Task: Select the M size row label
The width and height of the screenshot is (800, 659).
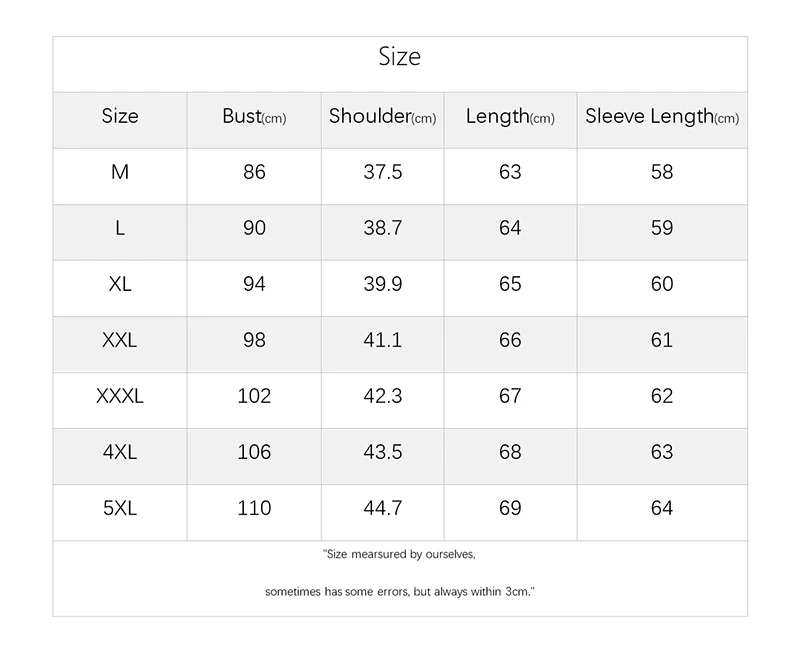Action: (120, 172)
